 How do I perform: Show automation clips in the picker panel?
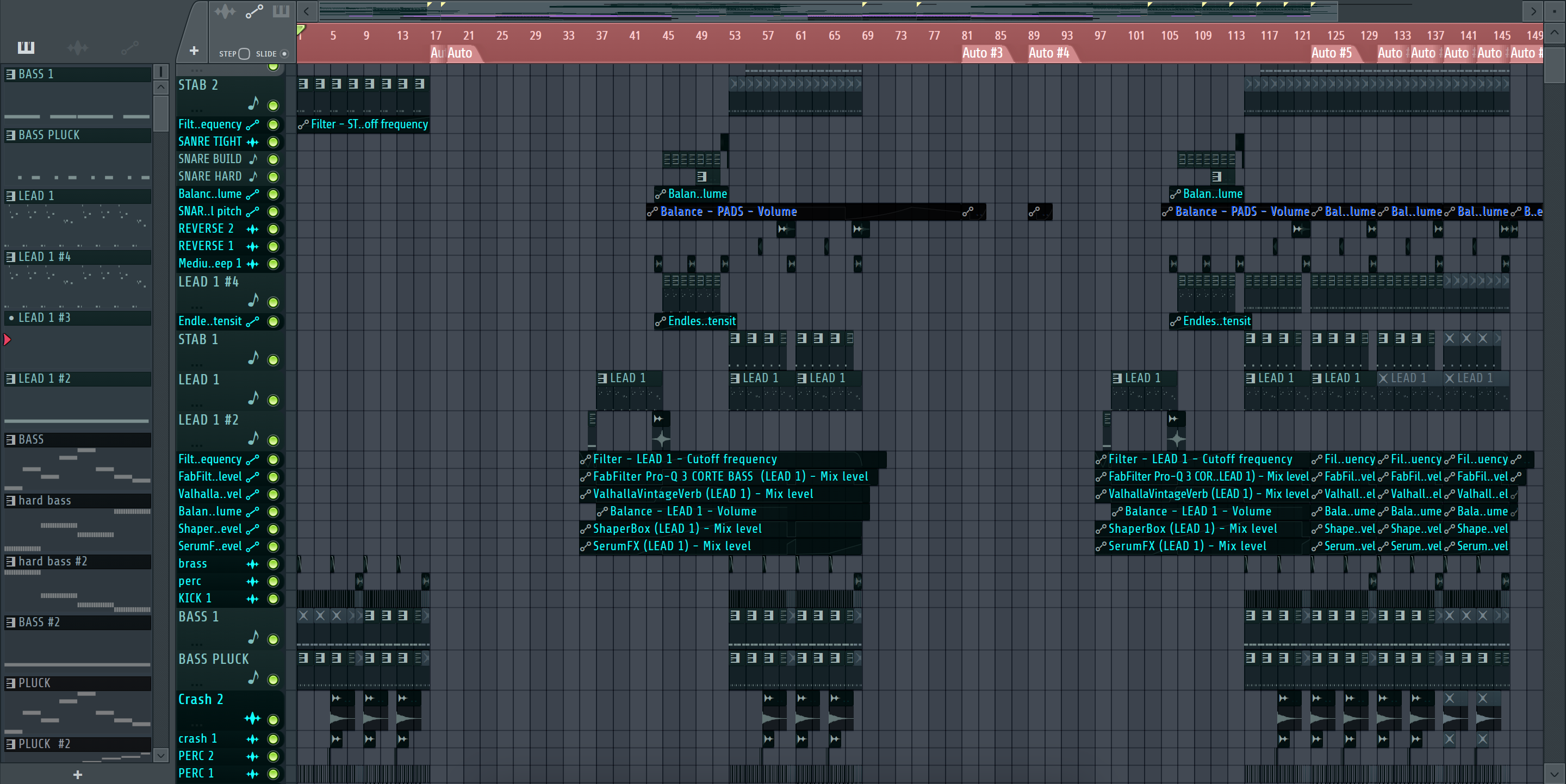point(129,47)
